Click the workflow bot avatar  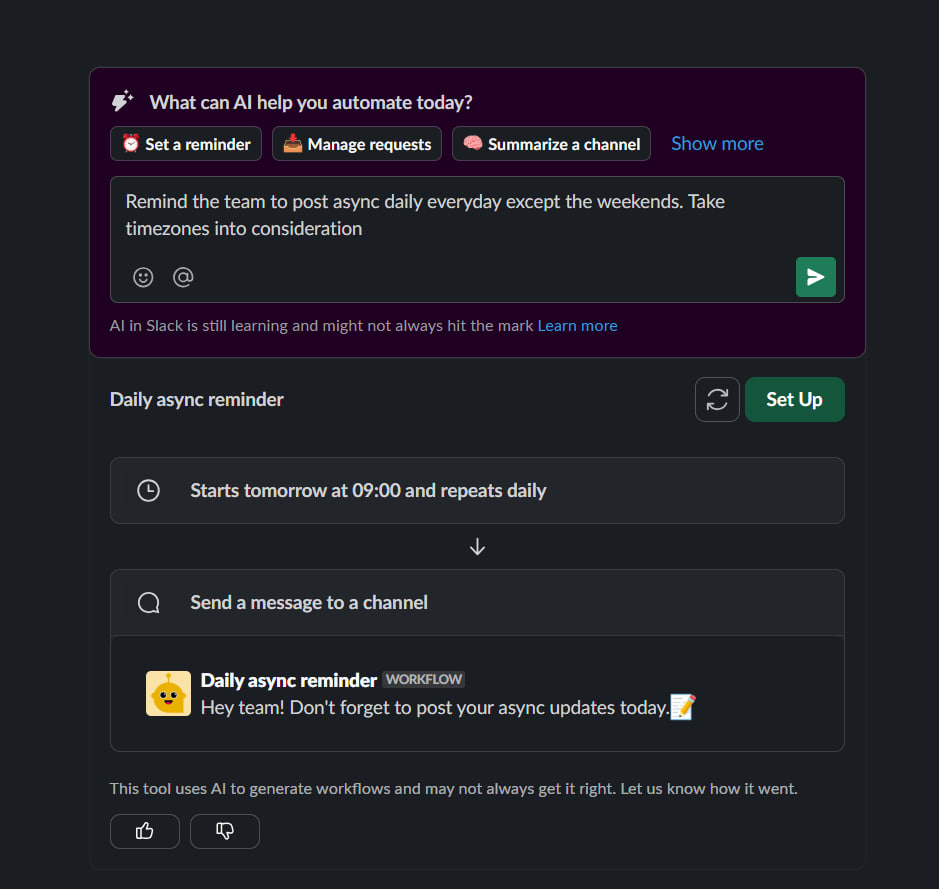coord(168,693)
